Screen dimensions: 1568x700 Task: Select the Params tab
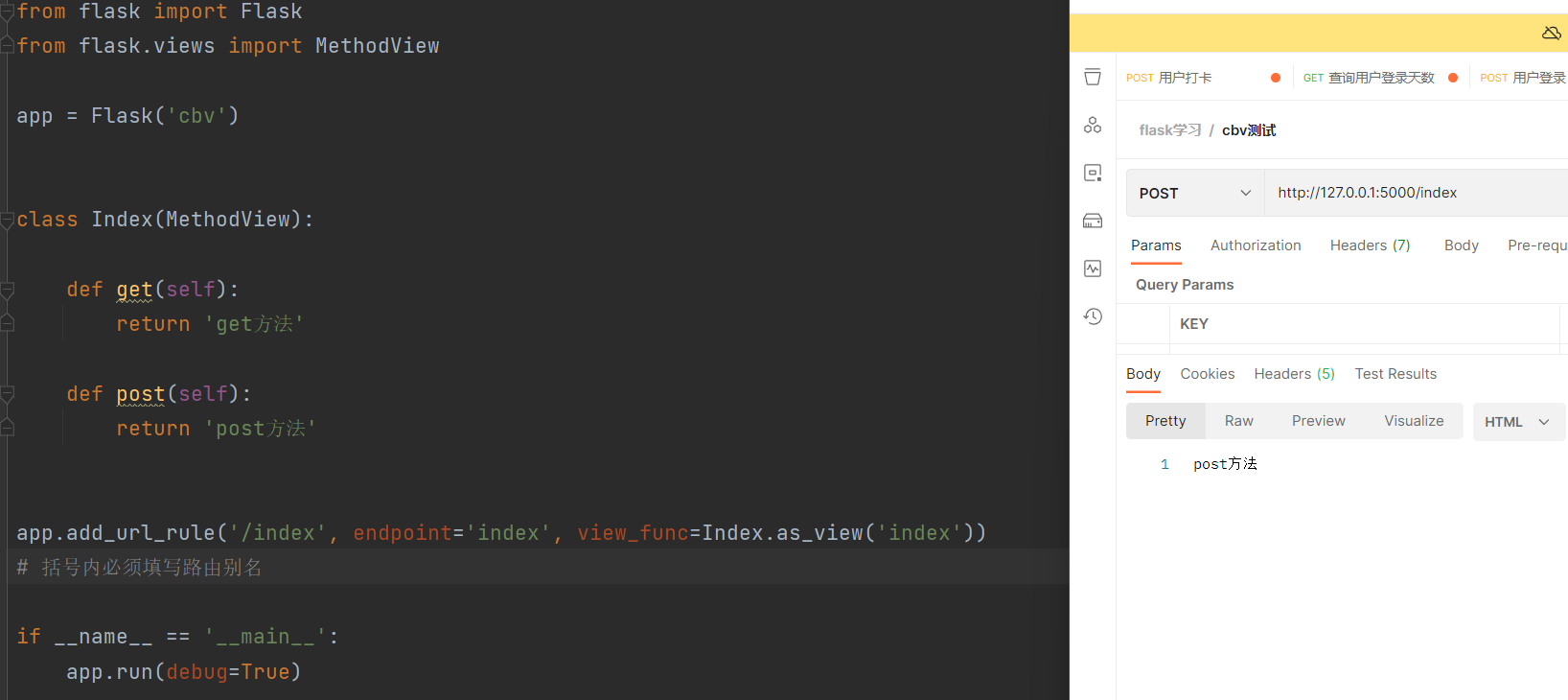point(1156,245)
